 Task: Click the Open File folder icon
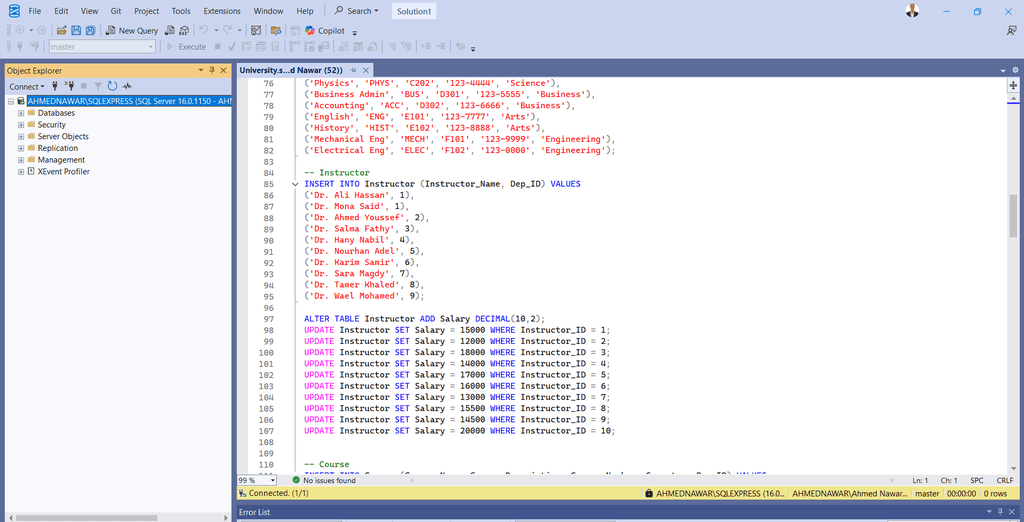pyautogui.click(x=60, y=31)
